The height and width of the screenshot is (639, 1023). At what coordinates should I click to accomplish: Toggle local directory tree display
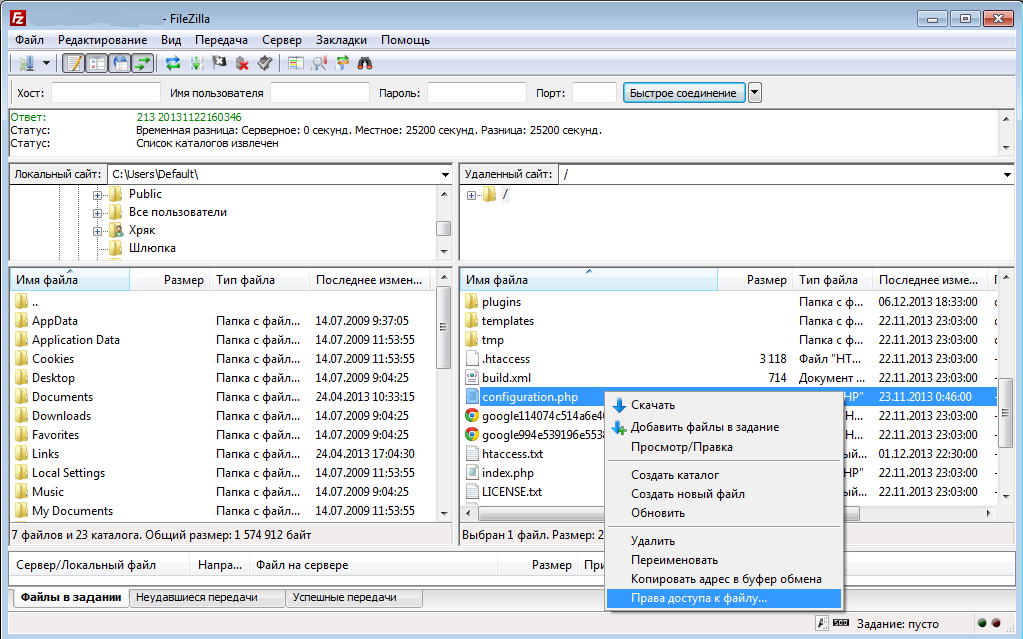pyautogui.click(x=97, y=63)
